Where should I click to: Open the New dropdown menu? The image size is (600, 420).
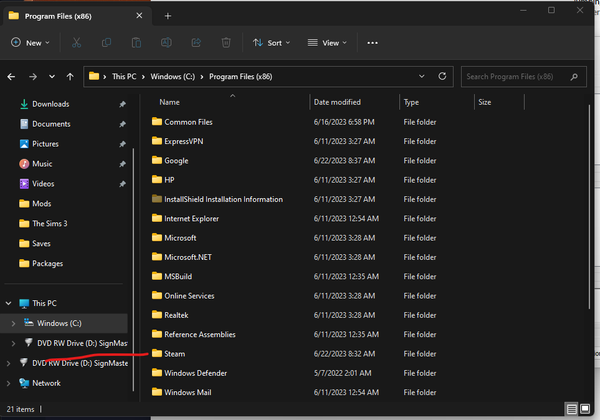pyautogui.click(x=30, y=43)
